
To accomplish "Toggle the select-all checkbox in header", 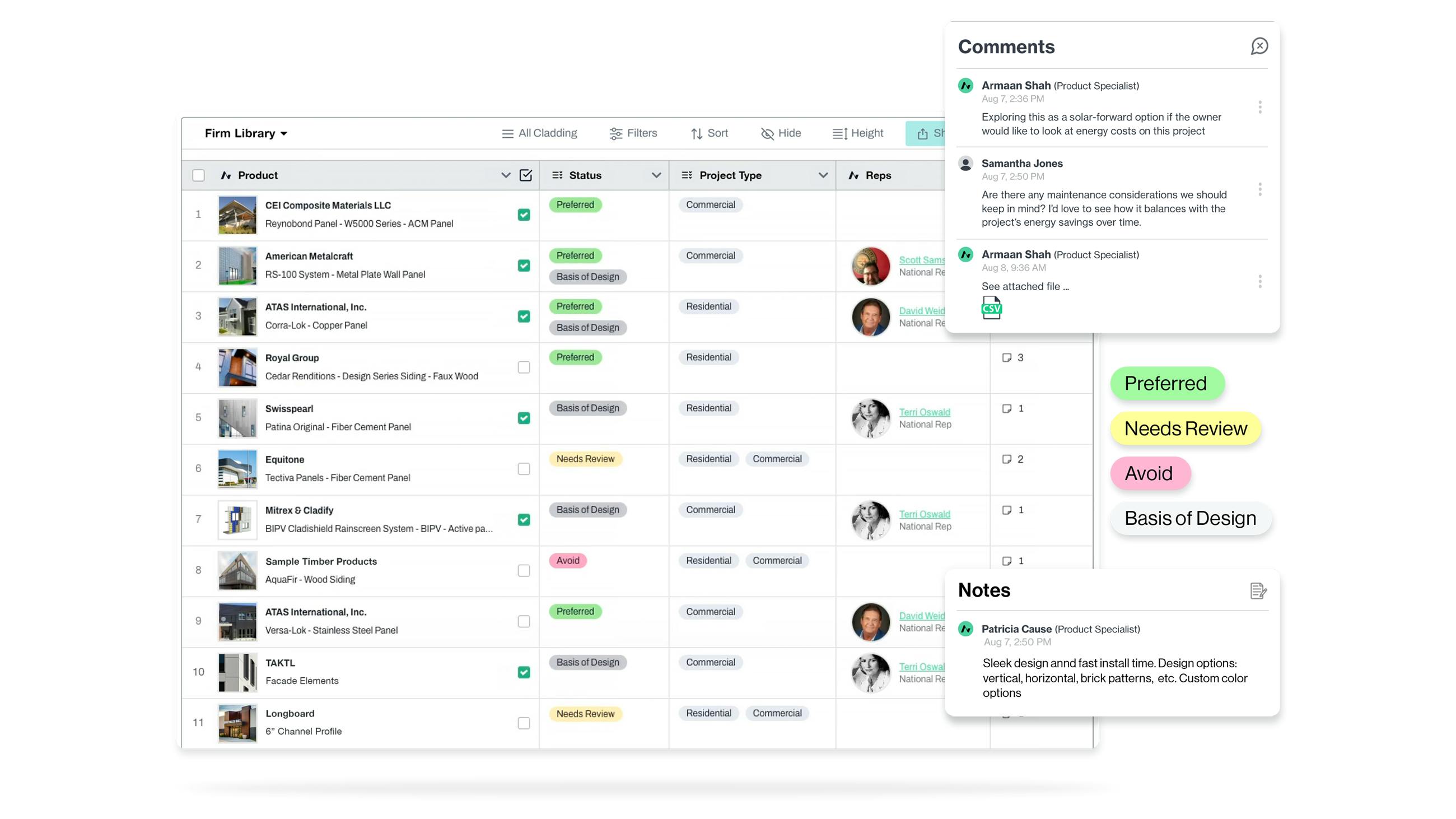I will [x=198, y=175].
